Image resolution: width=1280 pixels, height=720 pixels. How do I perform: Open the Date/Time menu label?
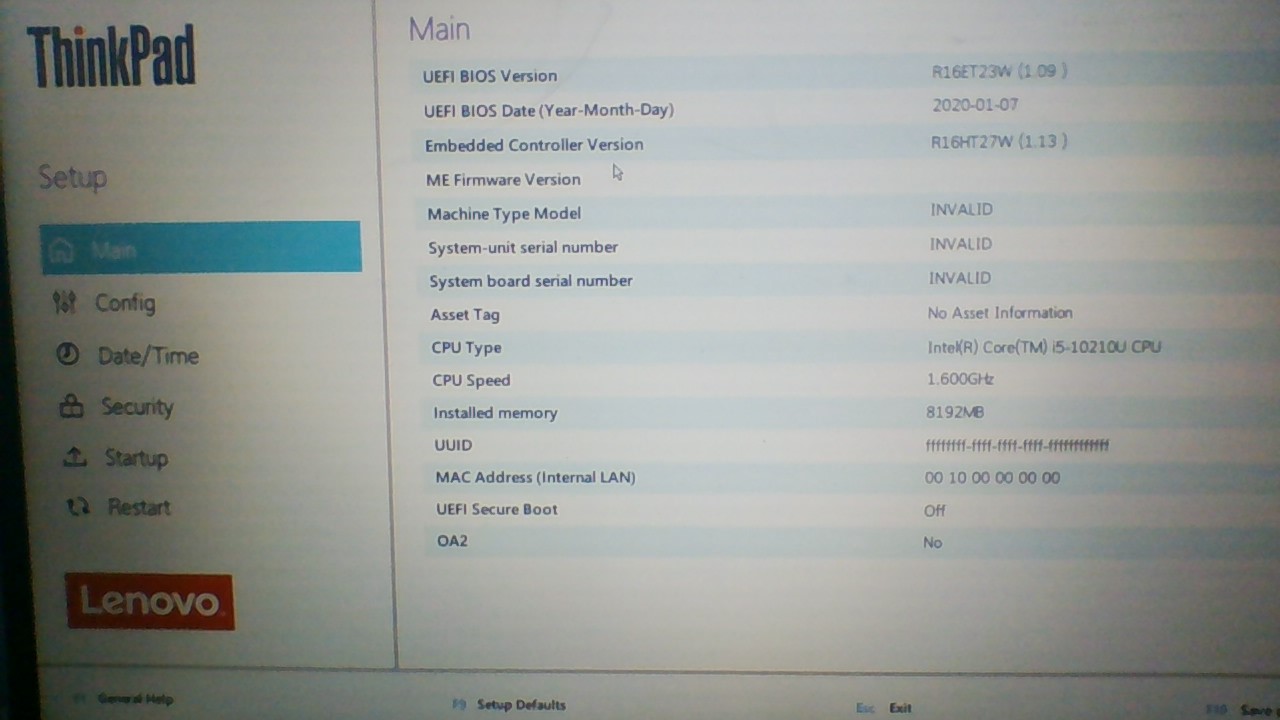point(148,356)
